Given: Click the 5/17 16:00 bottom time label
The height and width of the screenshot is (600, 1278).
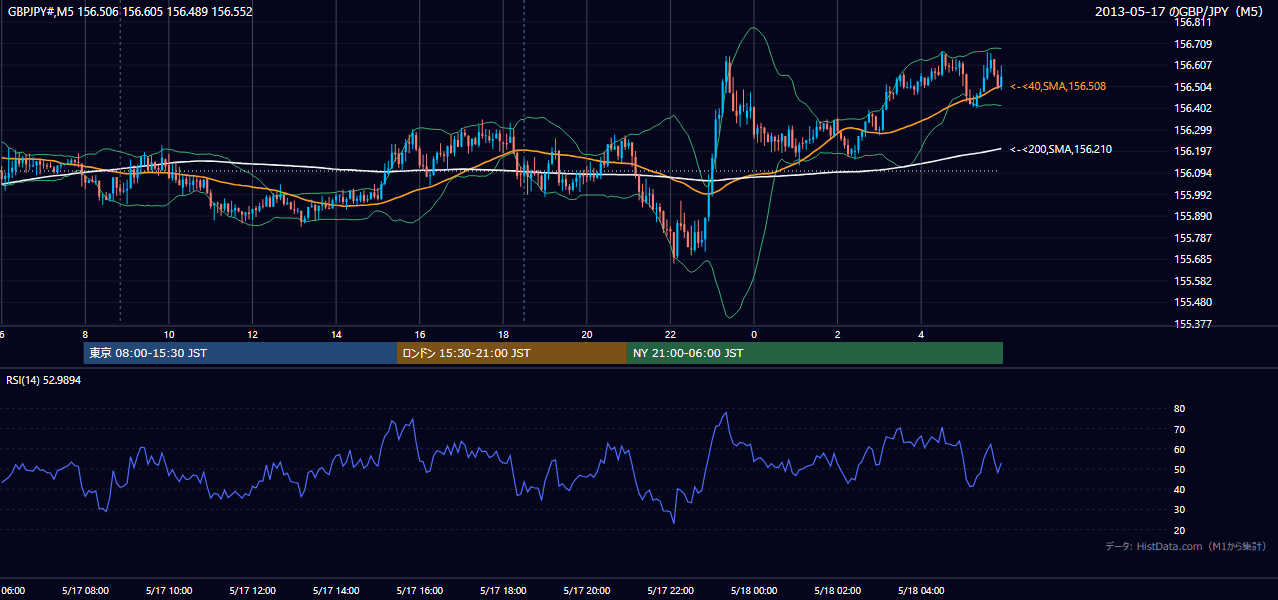Looking at the screenshot, I should pyautogui.click(x=419, y=590).
